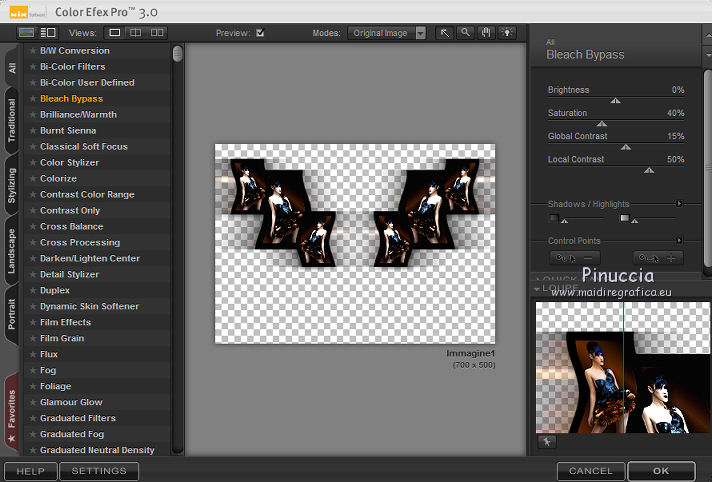
Task: Select the single image view icon
Action: [x=115, y=33]
